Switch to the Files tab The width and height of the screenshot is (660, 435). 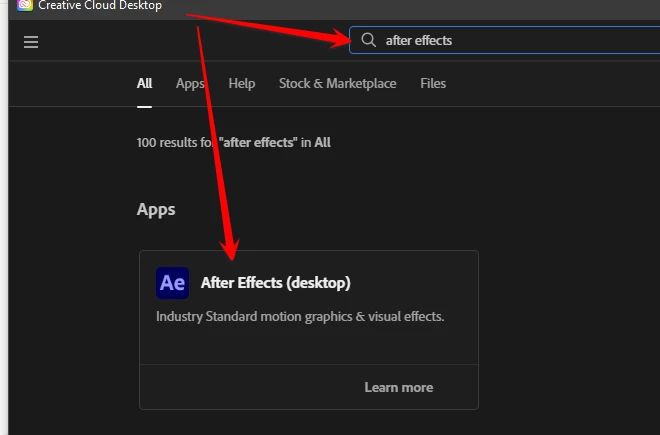(x=433, y=83)
